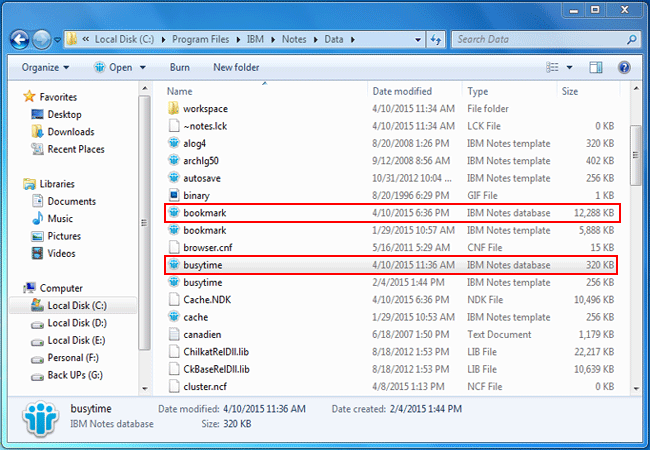The width and height of the screenshot is (650, 450).
Task: Sort by the Type column header
Action: click(x=478, y=92)
